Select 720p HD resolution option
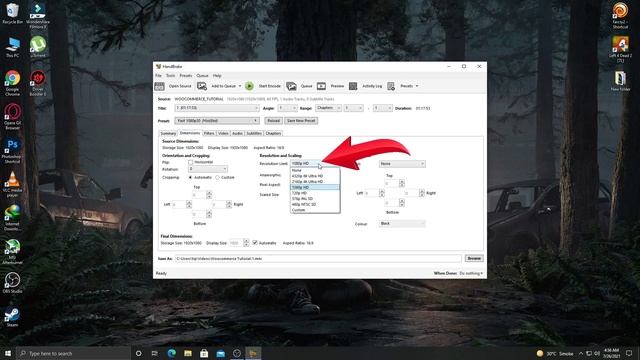This screenshot has width=640, height=360. (x=315, y=193)
